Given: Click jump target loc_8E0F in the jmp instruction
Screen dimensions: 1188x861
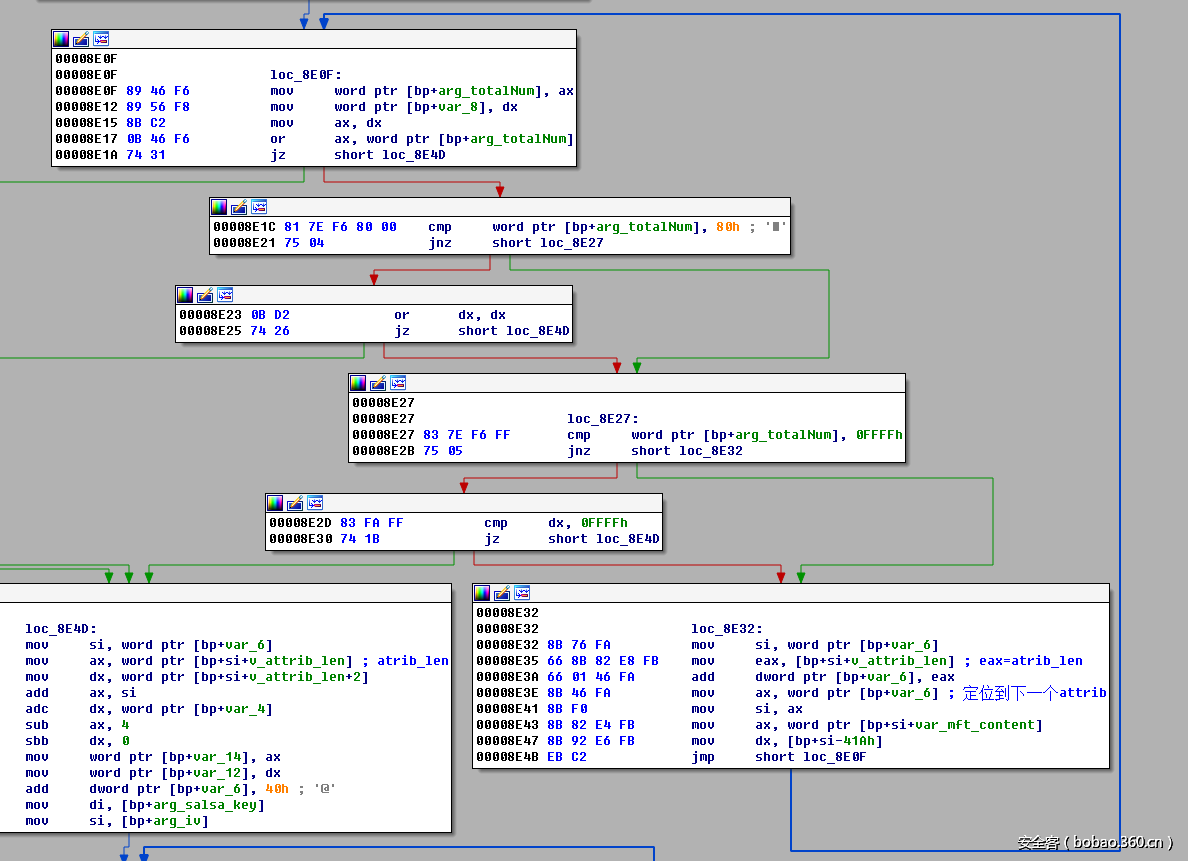Looking at the screenshot, I should click(834, 757).
